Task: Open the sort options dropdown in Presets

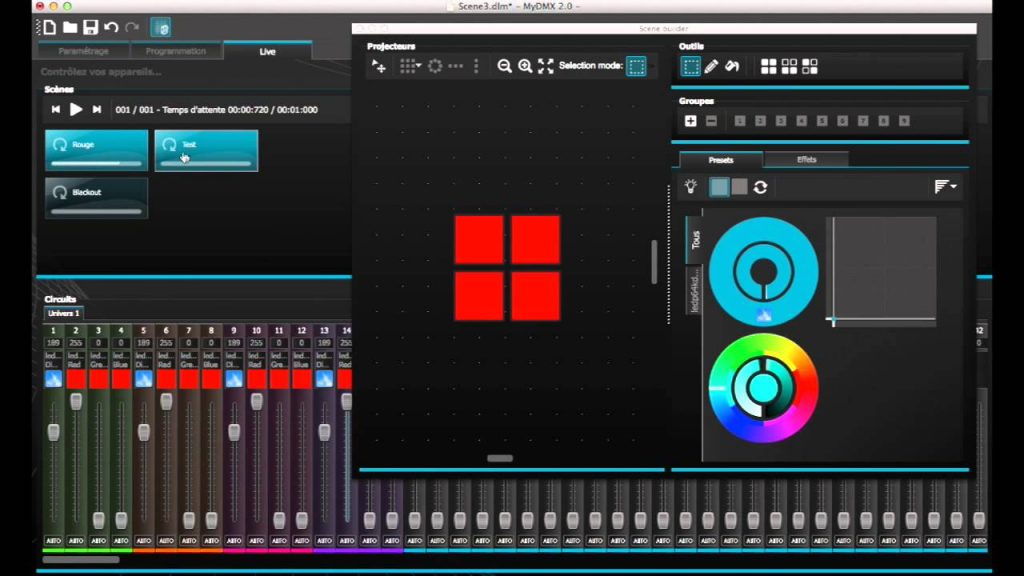Action: click(945, 187)
